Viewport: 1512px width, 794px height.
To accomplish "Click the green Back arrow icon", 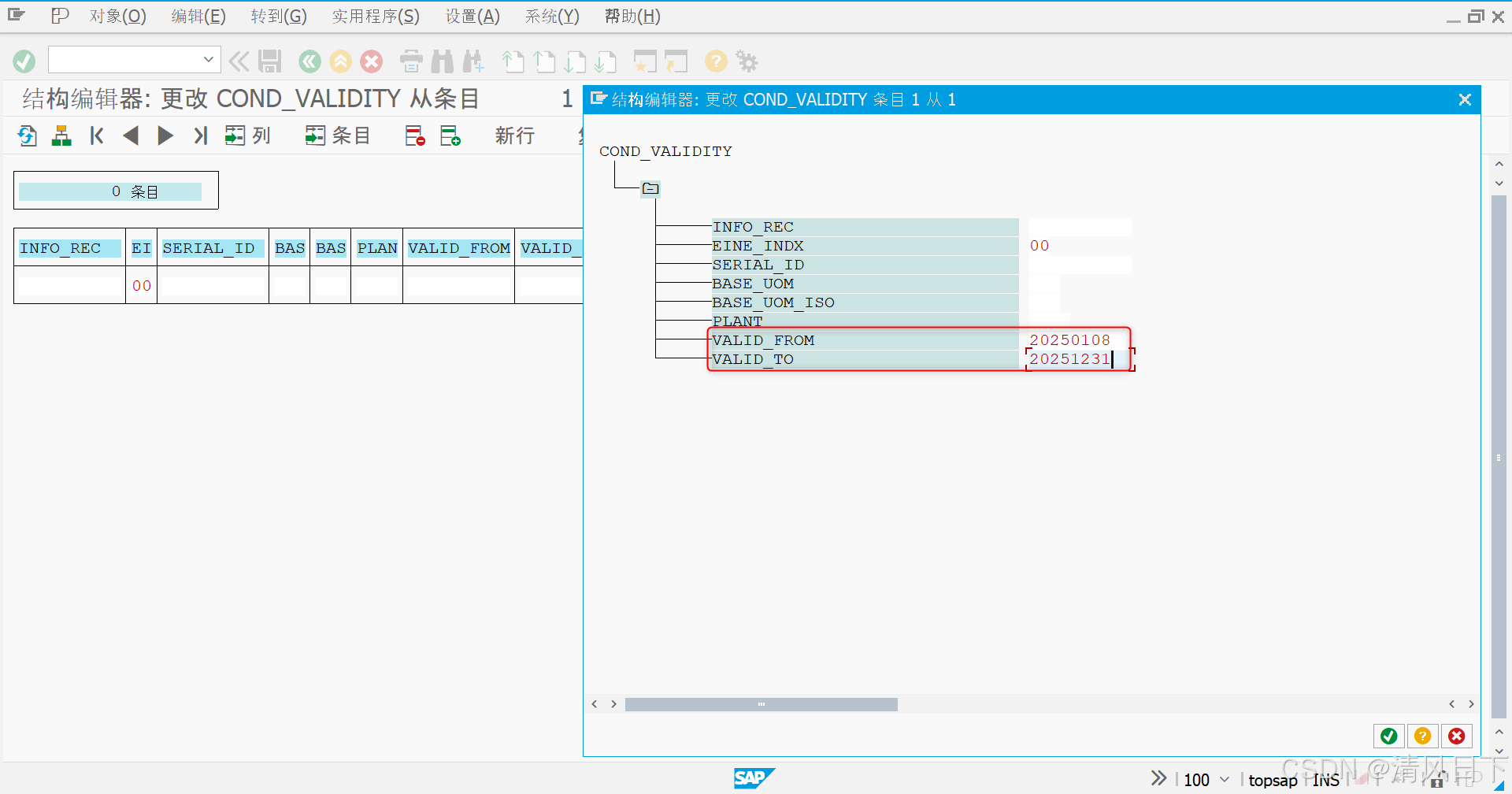I will (310, 61).
